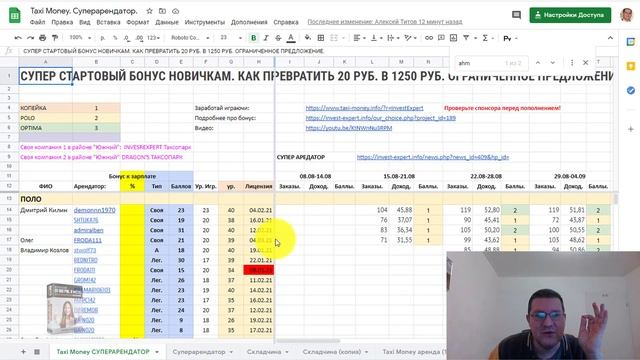Screen dimensions: 640x360
Task: Close the find bar
Action: pos(586,63)
